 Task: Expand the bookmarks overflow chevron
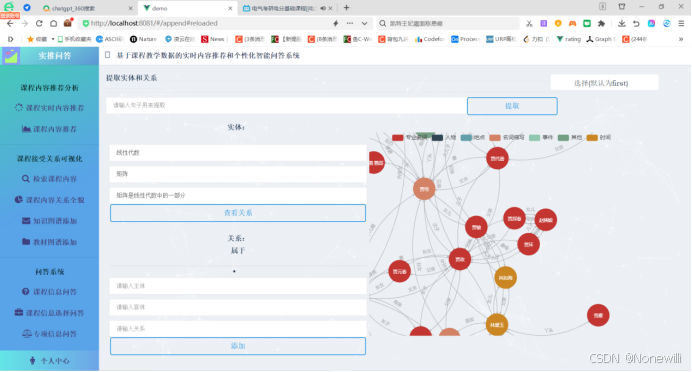(681, 39)
